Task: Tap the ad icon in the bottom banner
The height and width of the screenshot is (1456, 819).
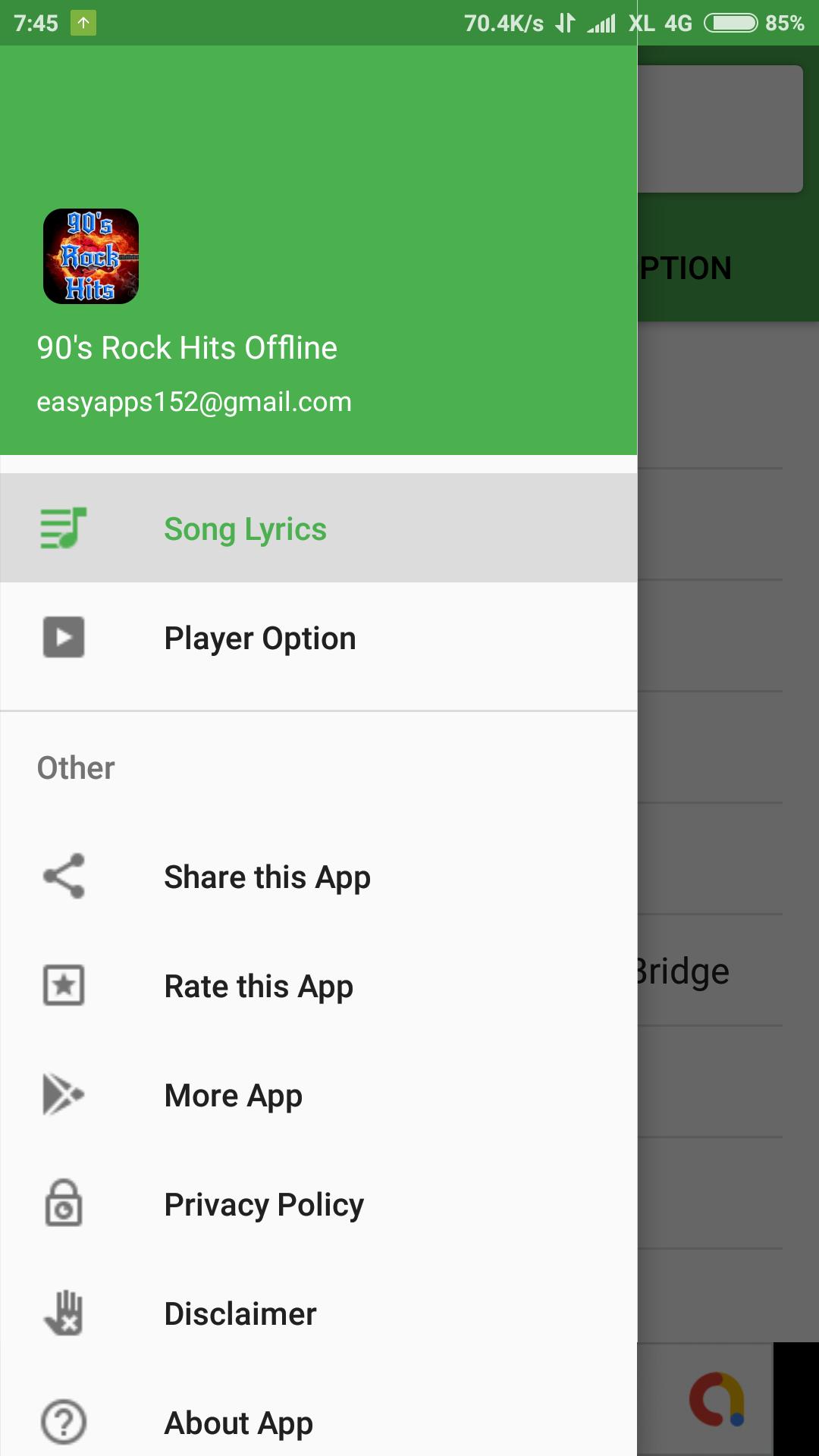Action: pos(717,1399)
